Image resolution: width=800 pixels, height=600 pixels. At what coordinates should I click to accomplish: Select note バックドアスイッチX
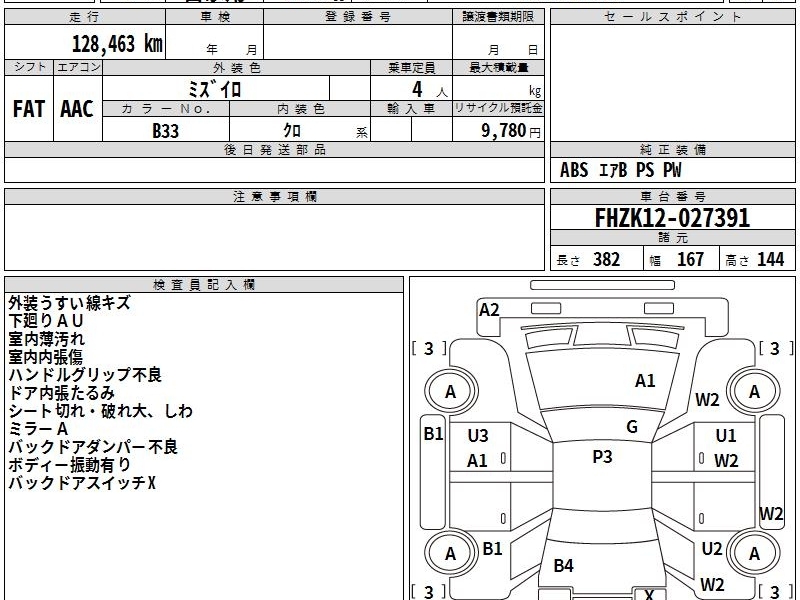pyautogui.click(x=82, y=483)
